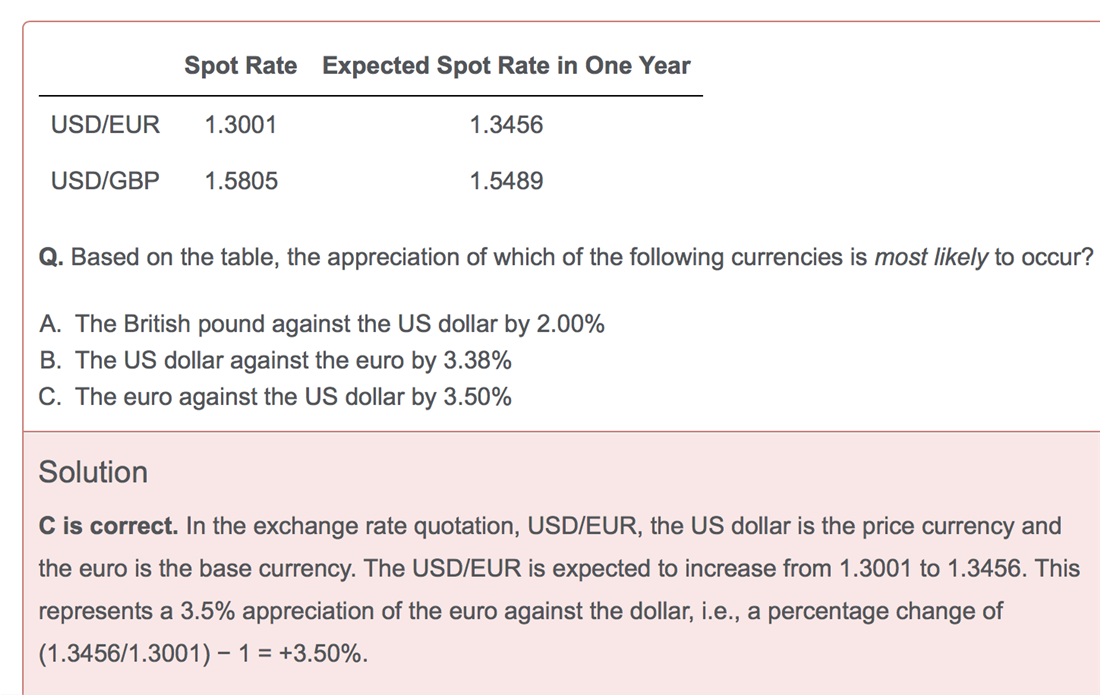Viewport: 1100px width, 695px height.
Task: Click the formula (1.3456/1.3001) − 1
Action: click(x=145, y=654)
